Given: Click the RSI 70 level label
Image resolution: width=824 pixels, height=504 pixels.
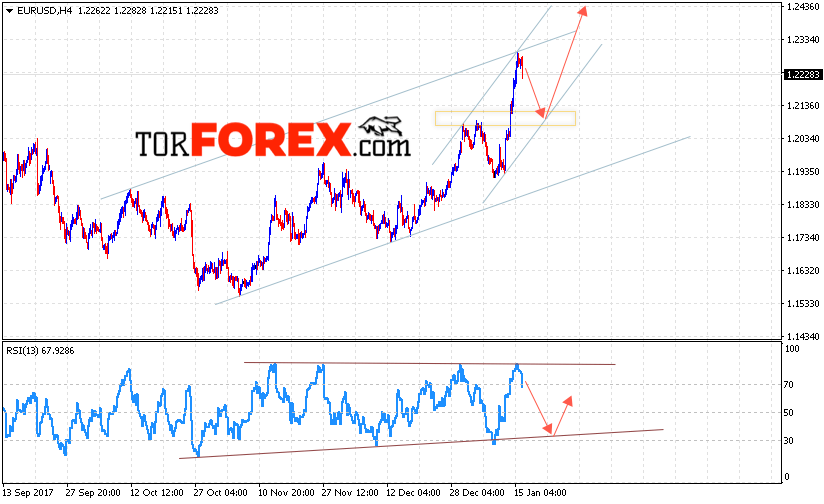Looking at the screenshot, I should click(788, 385).
